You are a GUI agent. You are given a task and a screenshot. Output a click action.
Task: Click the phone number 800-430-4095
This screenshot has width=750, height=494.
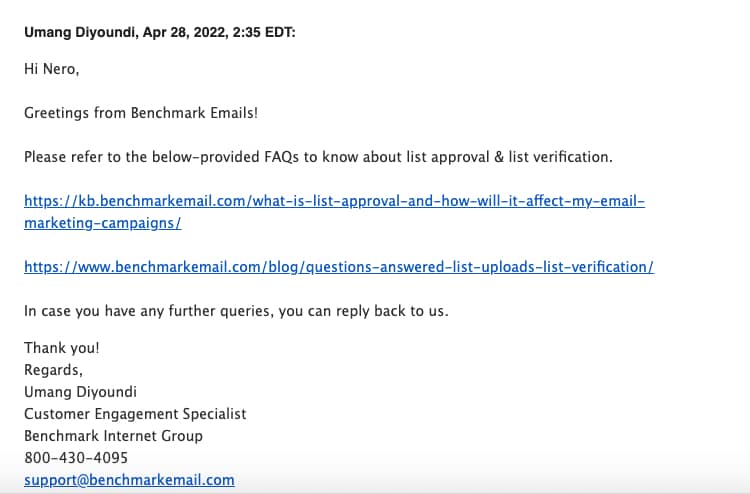coord(76,458)
